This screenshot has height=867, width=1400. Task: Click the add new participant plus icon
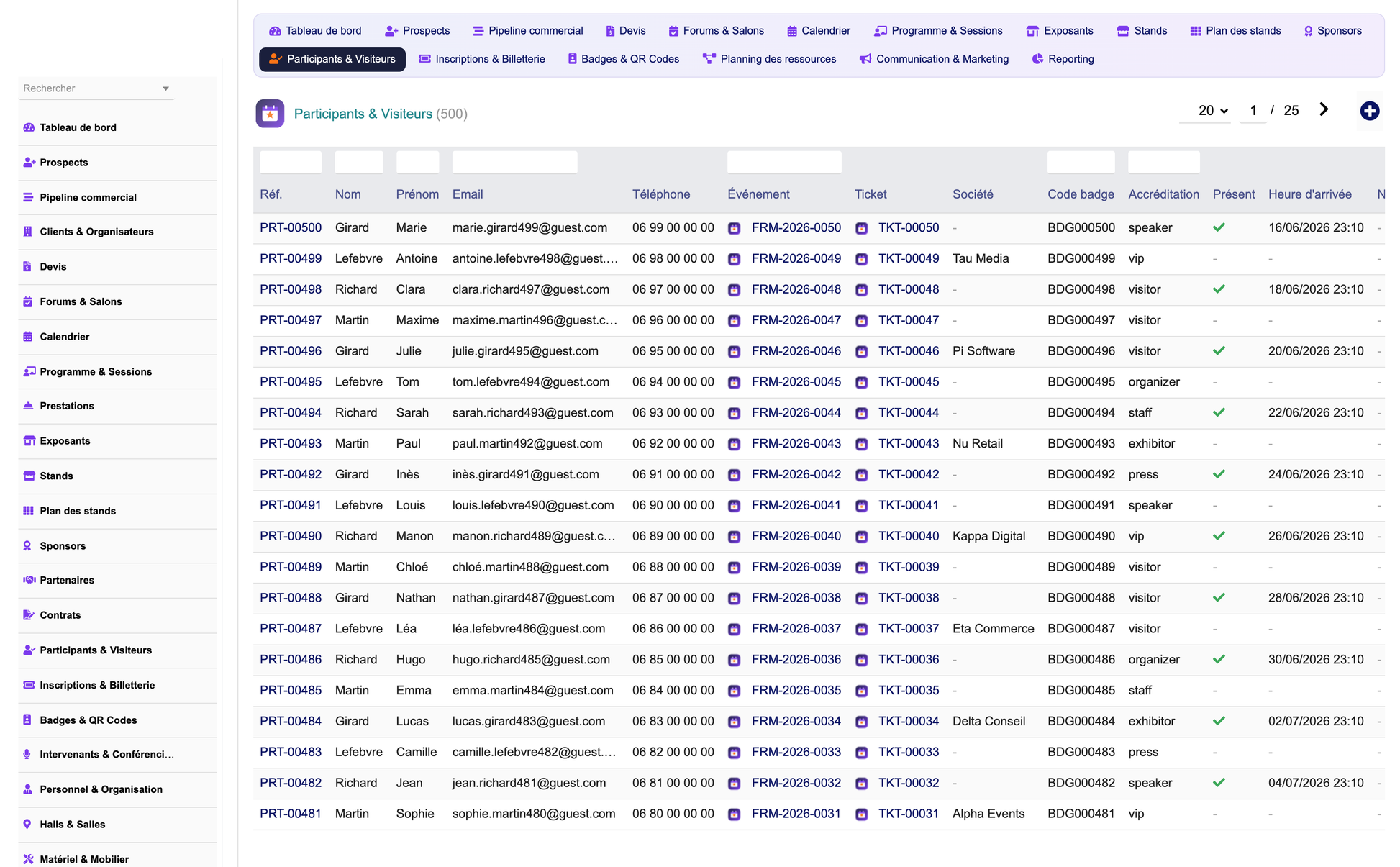(1369, 111)
